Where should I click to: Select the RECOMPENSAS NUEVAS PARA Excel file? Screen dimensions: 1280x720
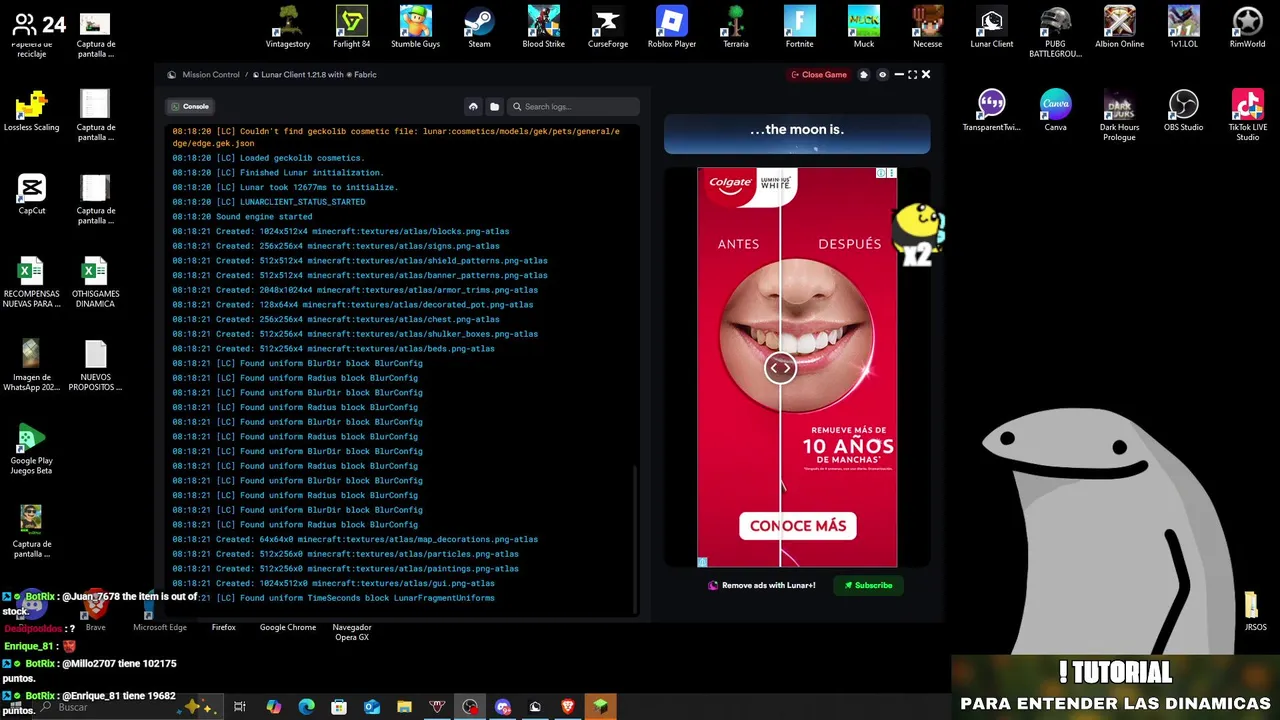tap(32, 282)
